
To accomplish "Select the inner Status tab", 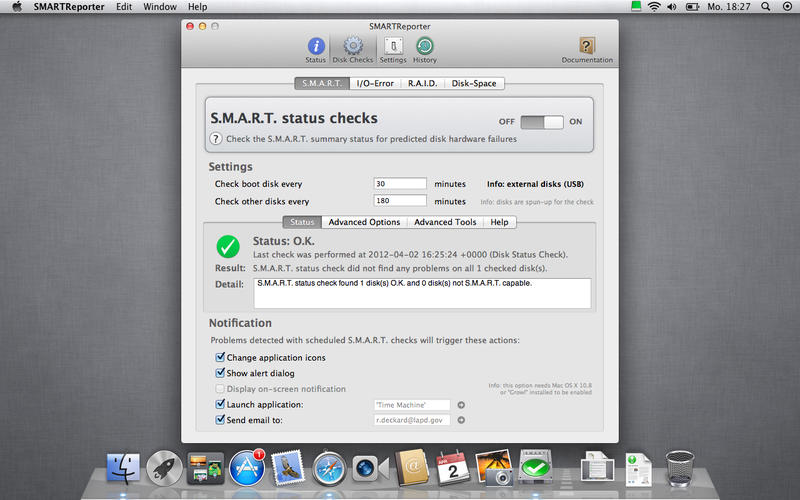I will 302,222.
